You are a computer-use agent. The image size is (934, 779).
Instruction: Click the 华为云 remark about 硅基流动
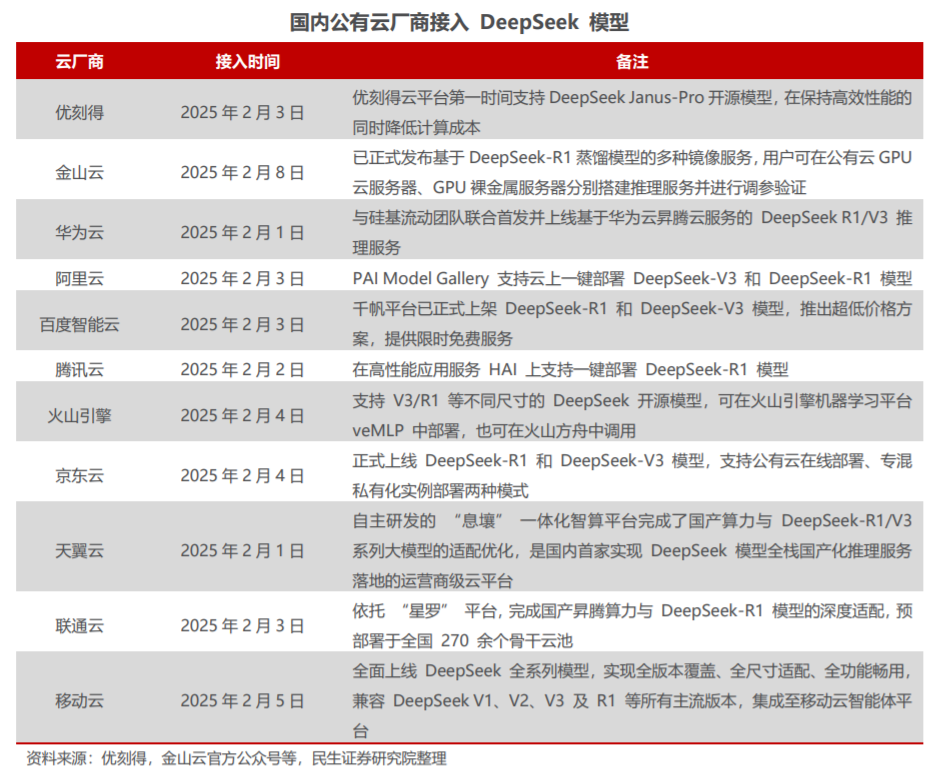(x=632, y=233)
